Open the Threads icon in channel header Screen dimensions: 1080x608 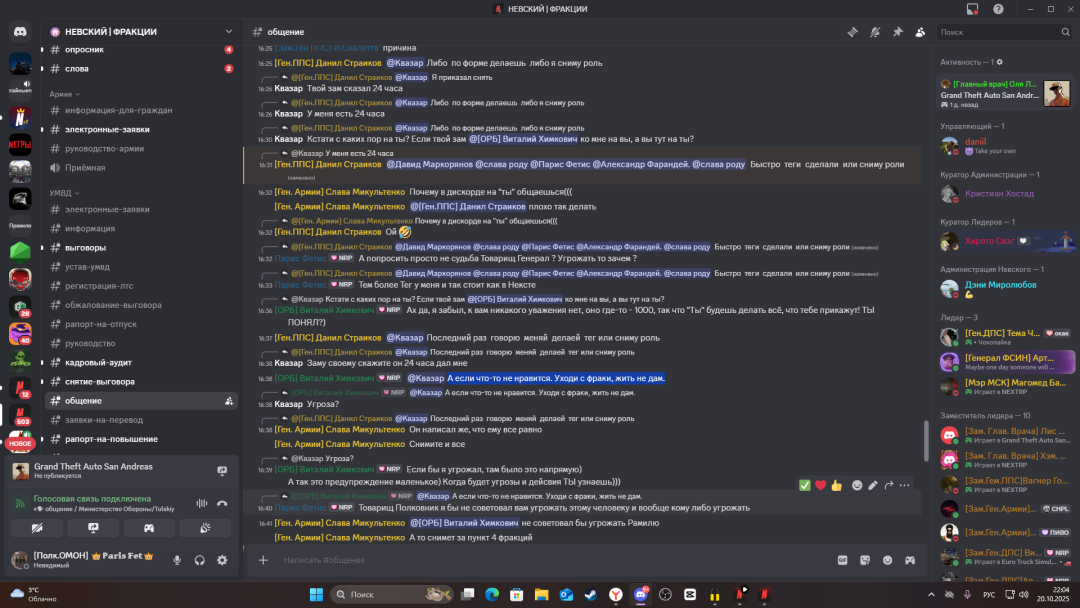(852, 32)
